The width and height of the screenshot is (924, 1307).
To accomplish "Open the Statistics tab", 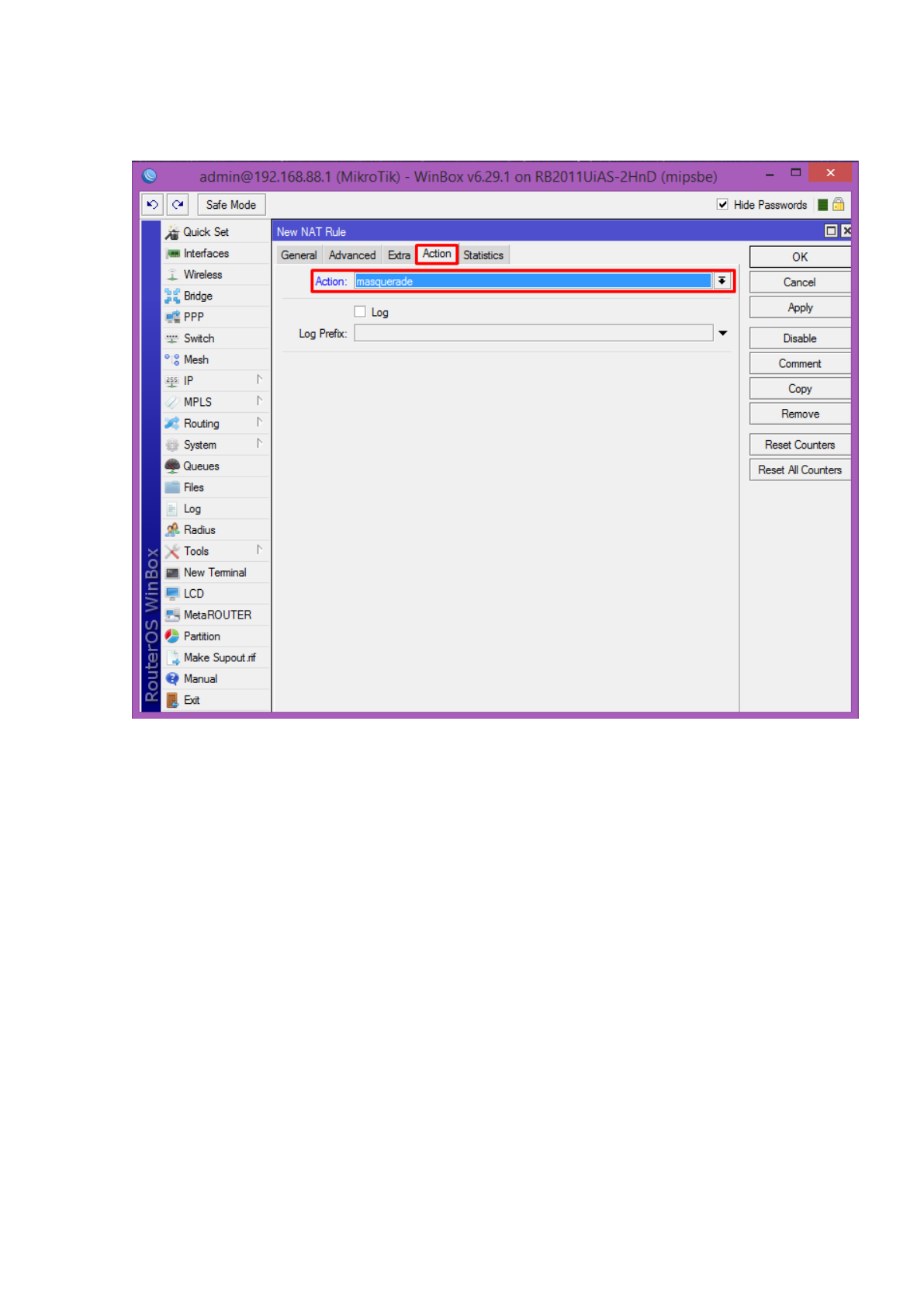I will click(x=483, y=255).
